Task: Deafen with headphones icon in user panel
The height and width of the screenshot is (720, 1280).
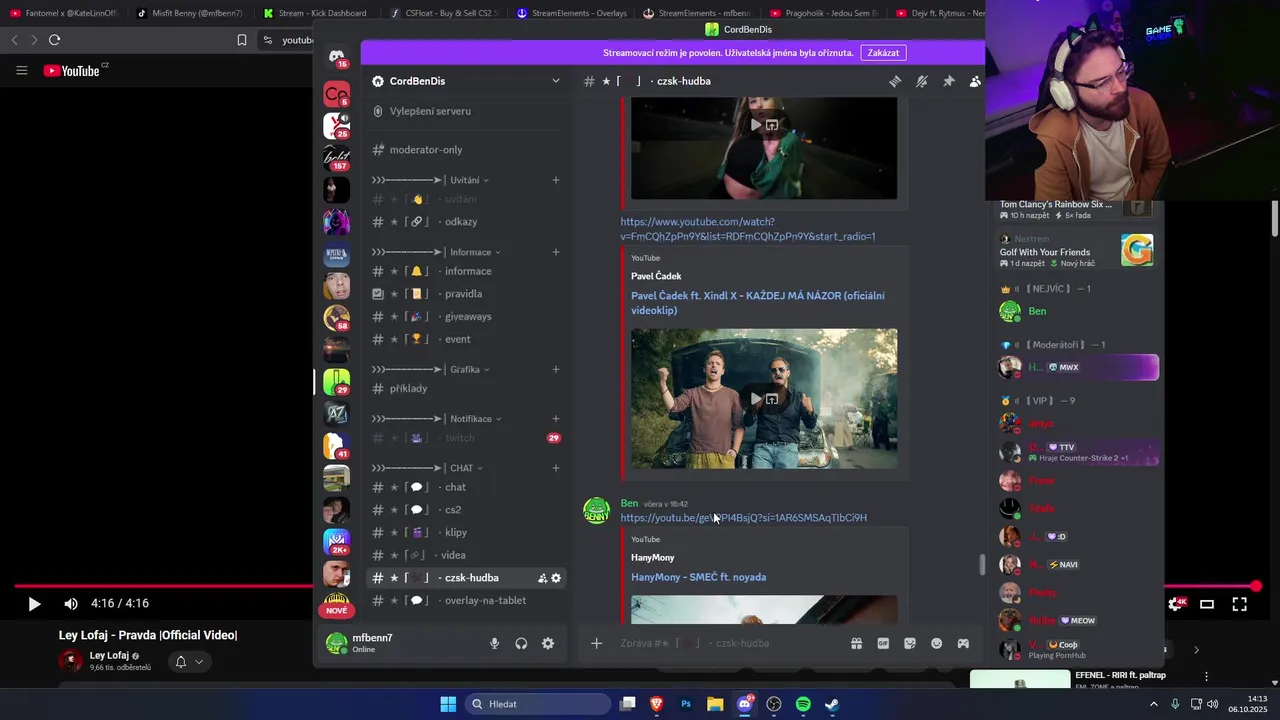Action: click(521, 644)
